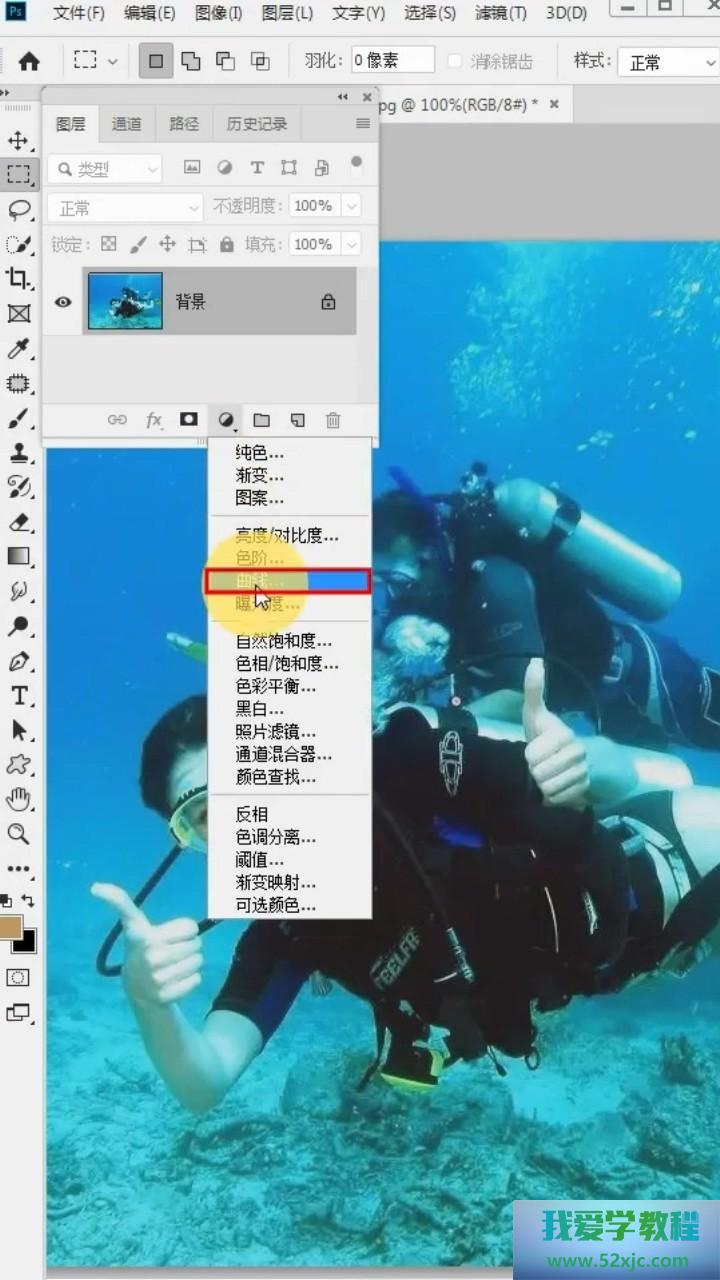The image size is (720, 1280).
Task: Open the Edit Toolbar three-dots button
Action: point(18,868)
